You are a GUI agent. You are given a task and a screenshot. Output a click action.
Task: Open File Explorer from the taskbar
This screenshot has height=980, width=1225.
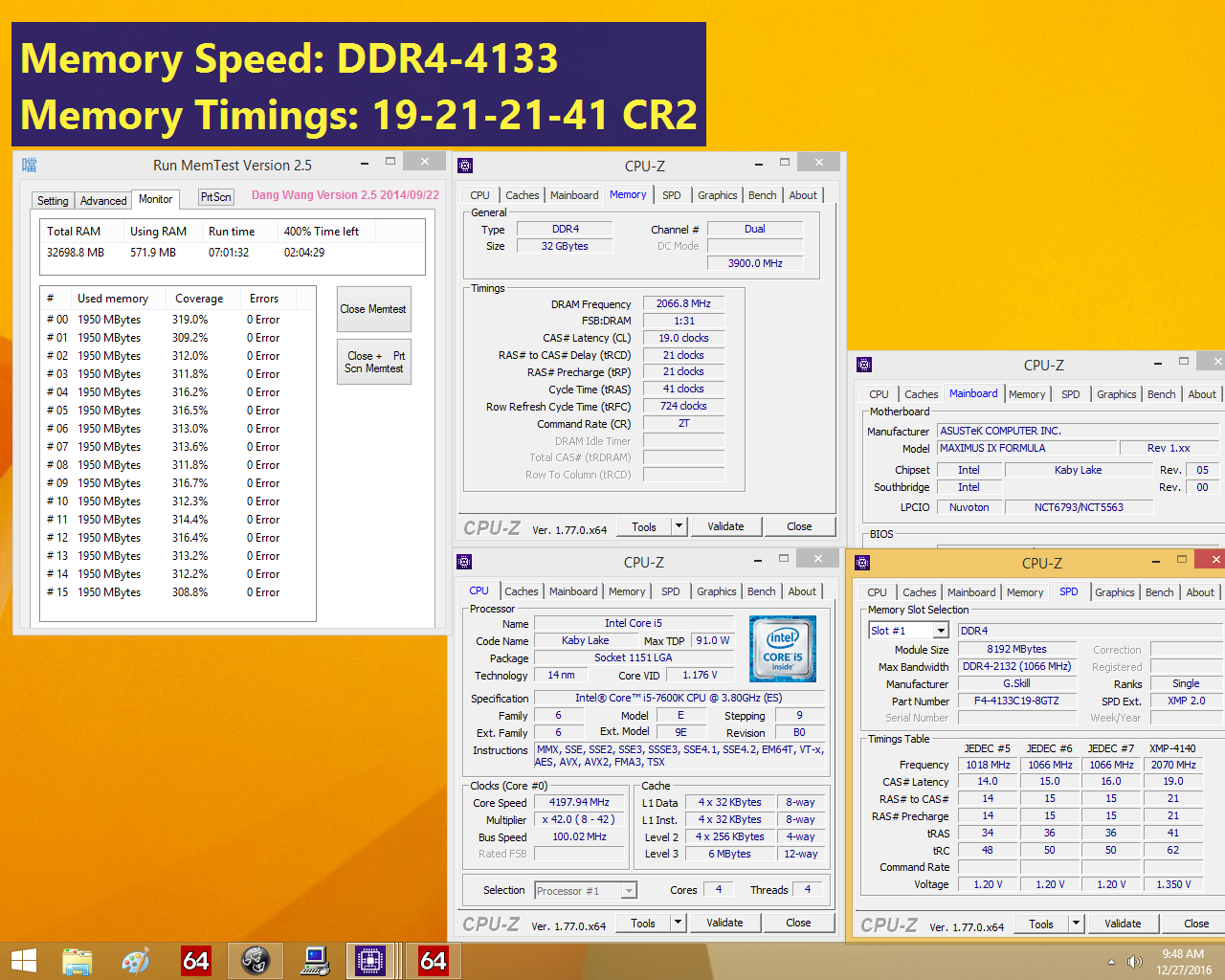pos(77,960)
